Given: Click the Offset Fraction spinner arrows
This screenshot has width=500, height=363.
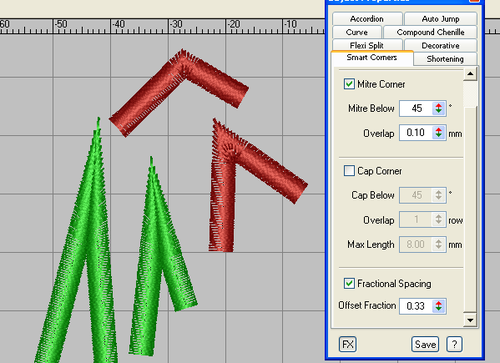Looking at the screenshot, I should pyautogui.click(x=438, y=306).
